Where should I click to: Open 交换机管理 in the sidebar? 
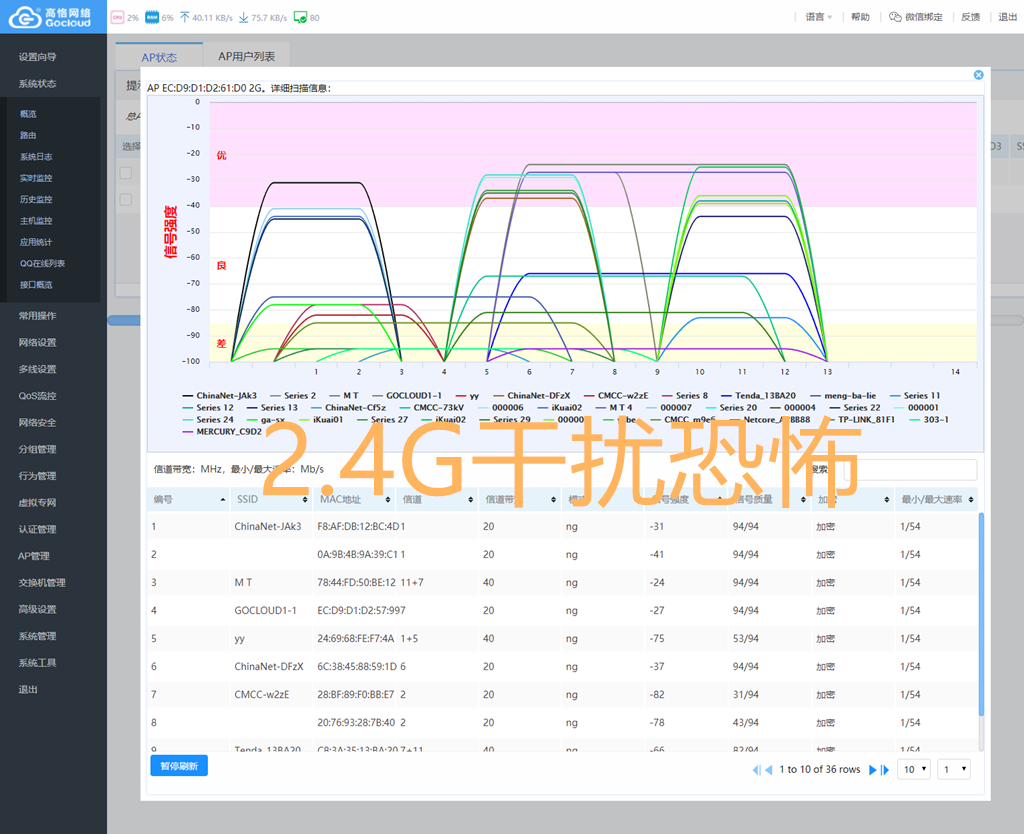pyautogui.click(x=42, y=583)
